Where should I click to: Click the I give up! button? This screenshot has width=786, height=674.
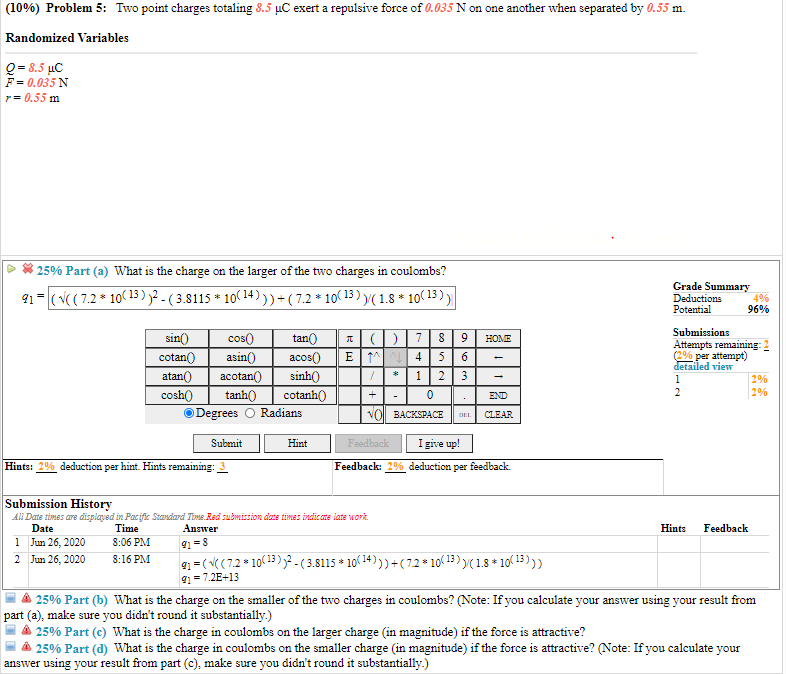pyautogui.click(x=439, y=443)
